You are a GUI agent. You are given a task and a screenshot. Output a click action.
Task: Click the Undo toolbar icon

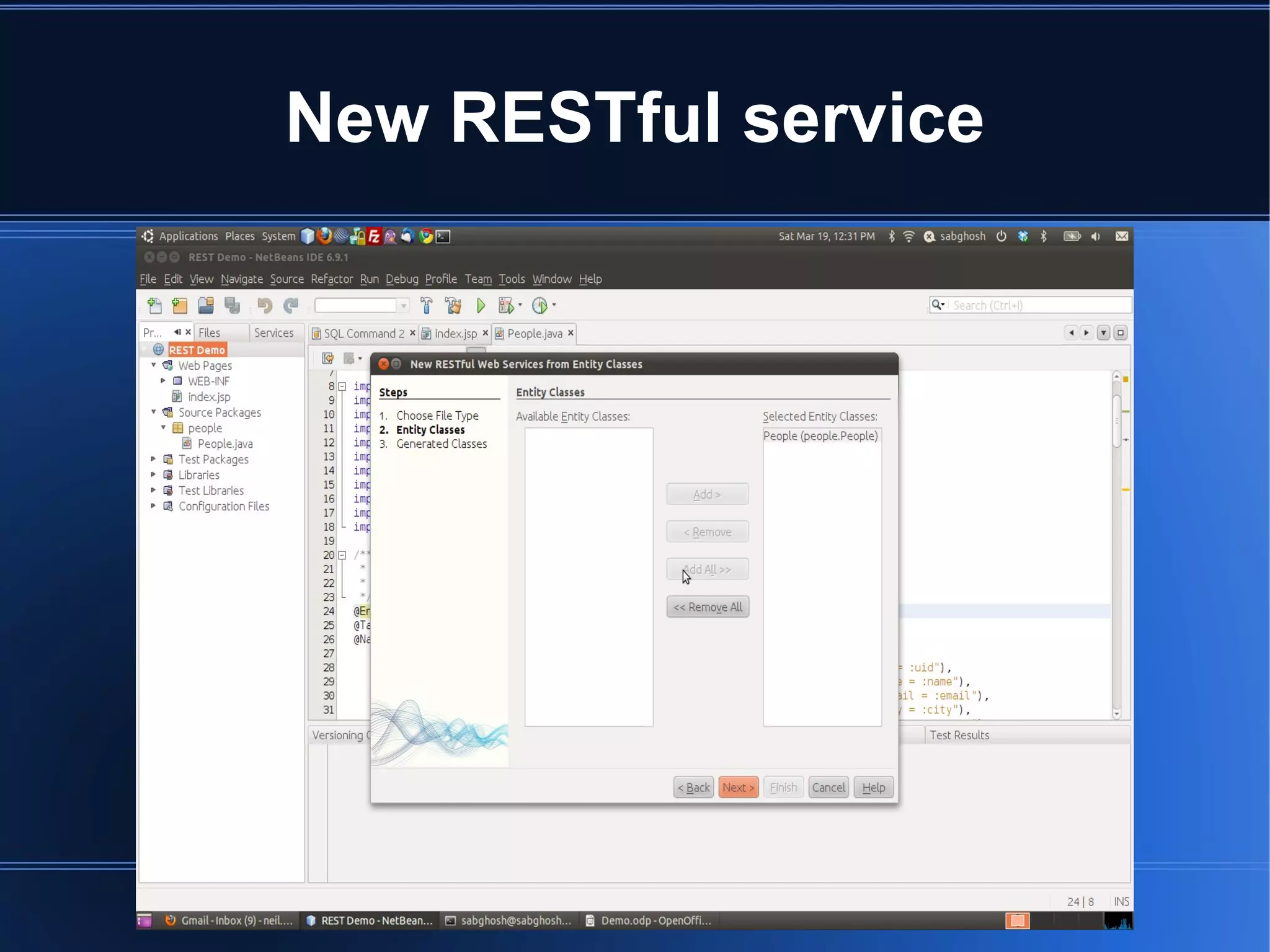coord(265,305)
